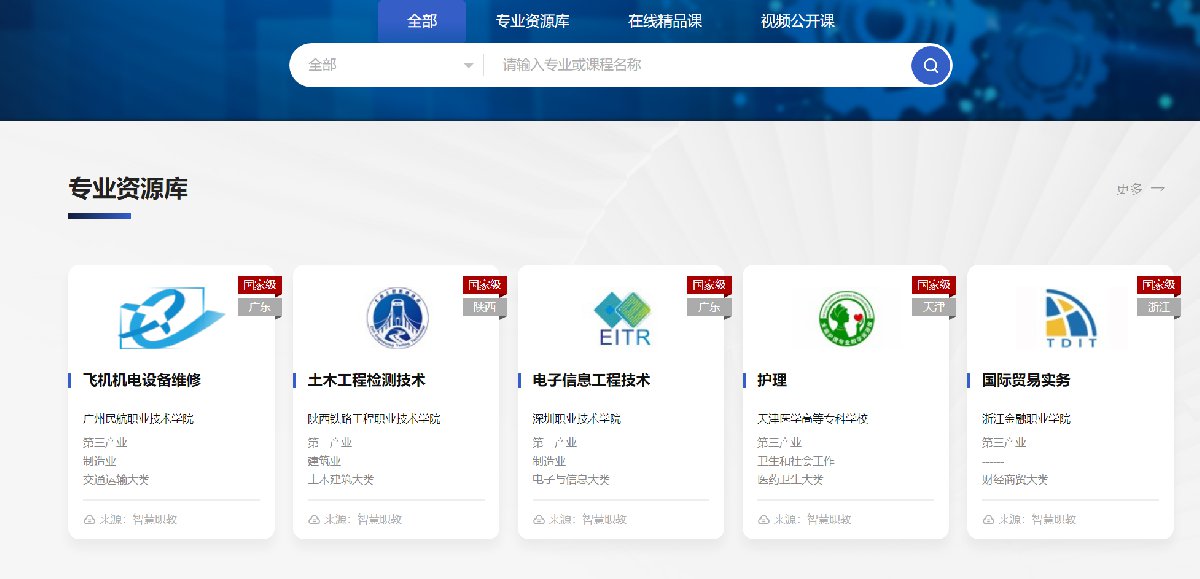
Task: Open the 飞机机电设备维修 course title
Action: (x=143, y=381)
